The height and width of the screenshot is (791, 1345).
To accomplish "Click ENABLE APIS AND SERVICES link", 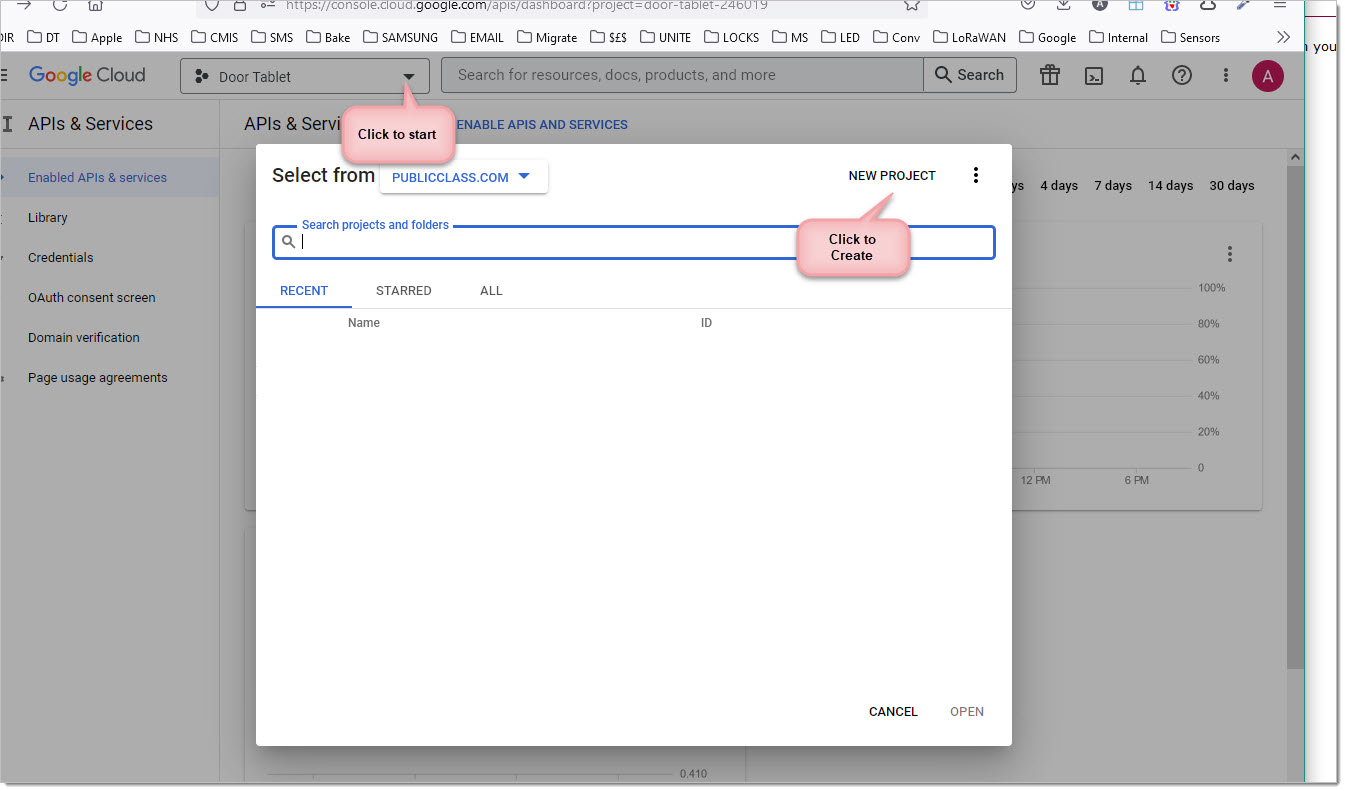I will (541, 125).
